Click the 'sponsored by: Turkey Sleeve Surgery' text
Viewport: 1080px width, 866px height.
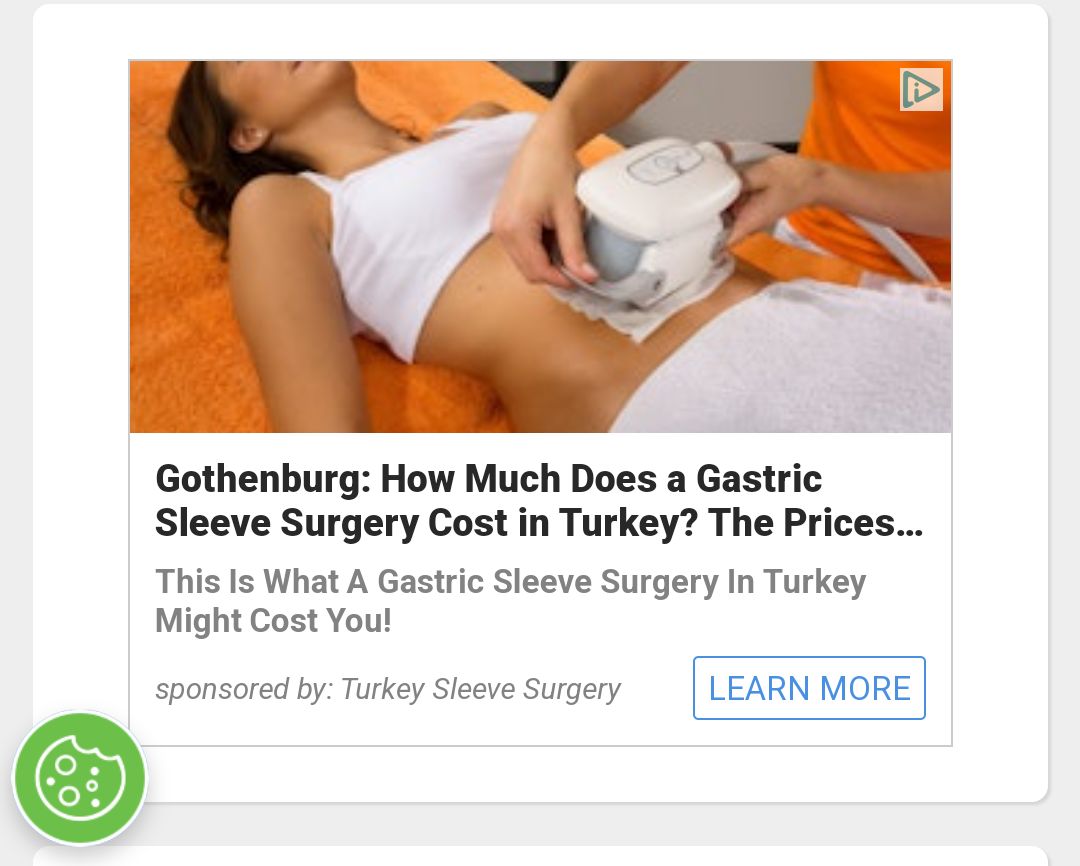[388, 689]
